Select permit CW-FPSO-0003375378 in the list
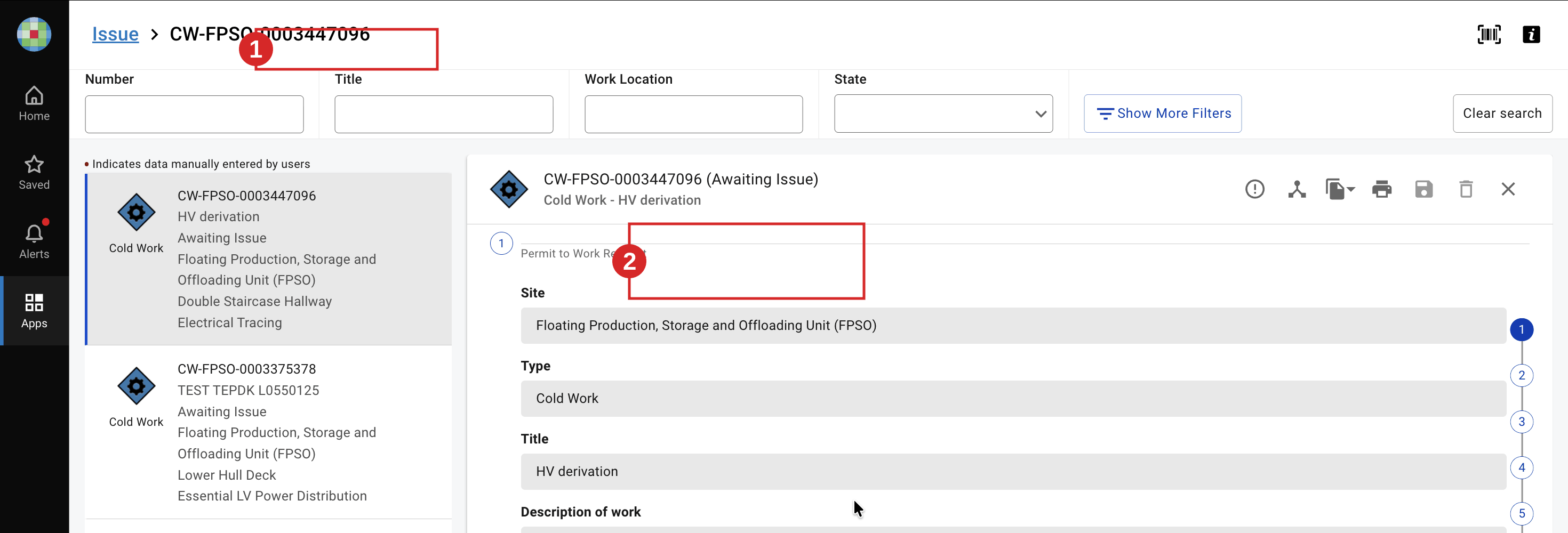1568x533 pixels. click(268, 432)
